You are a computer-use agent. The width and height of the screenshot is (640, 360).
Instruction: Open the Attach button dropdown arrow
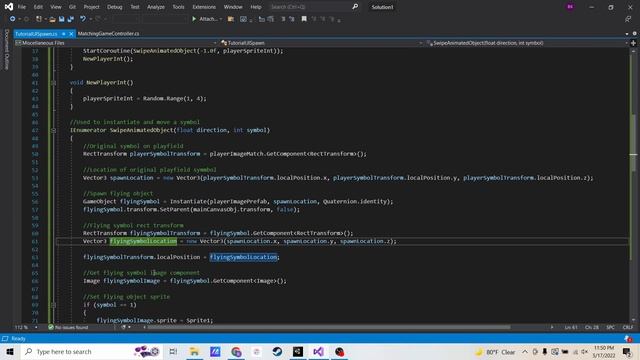tap(221, 19)
